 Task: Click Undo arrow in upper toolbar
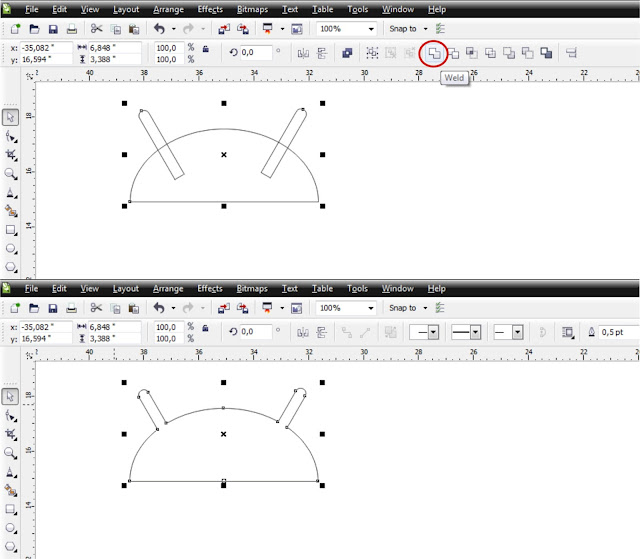point(160,29)
